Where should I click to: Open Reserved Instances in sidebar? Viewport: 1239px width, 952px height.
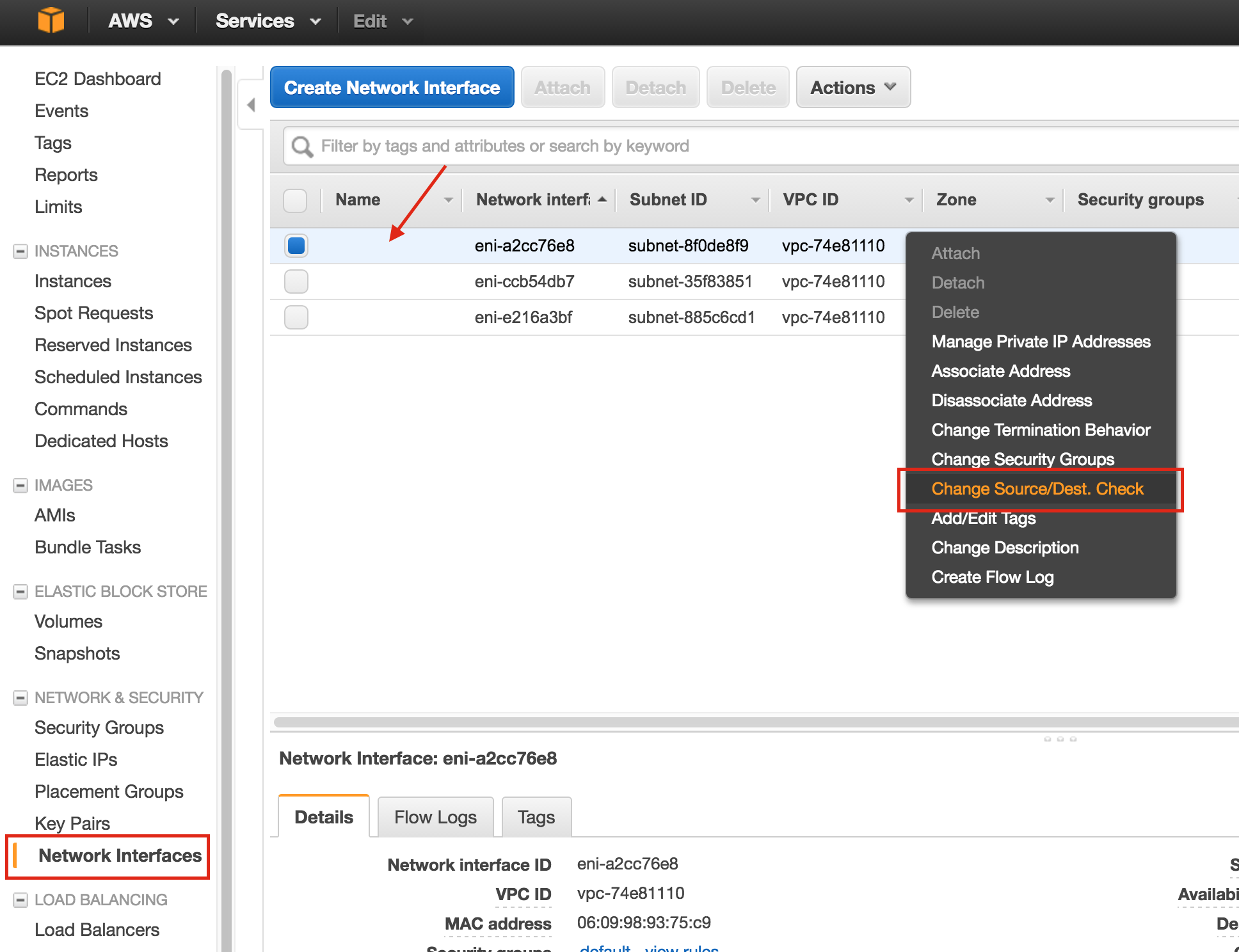point(113,345)
